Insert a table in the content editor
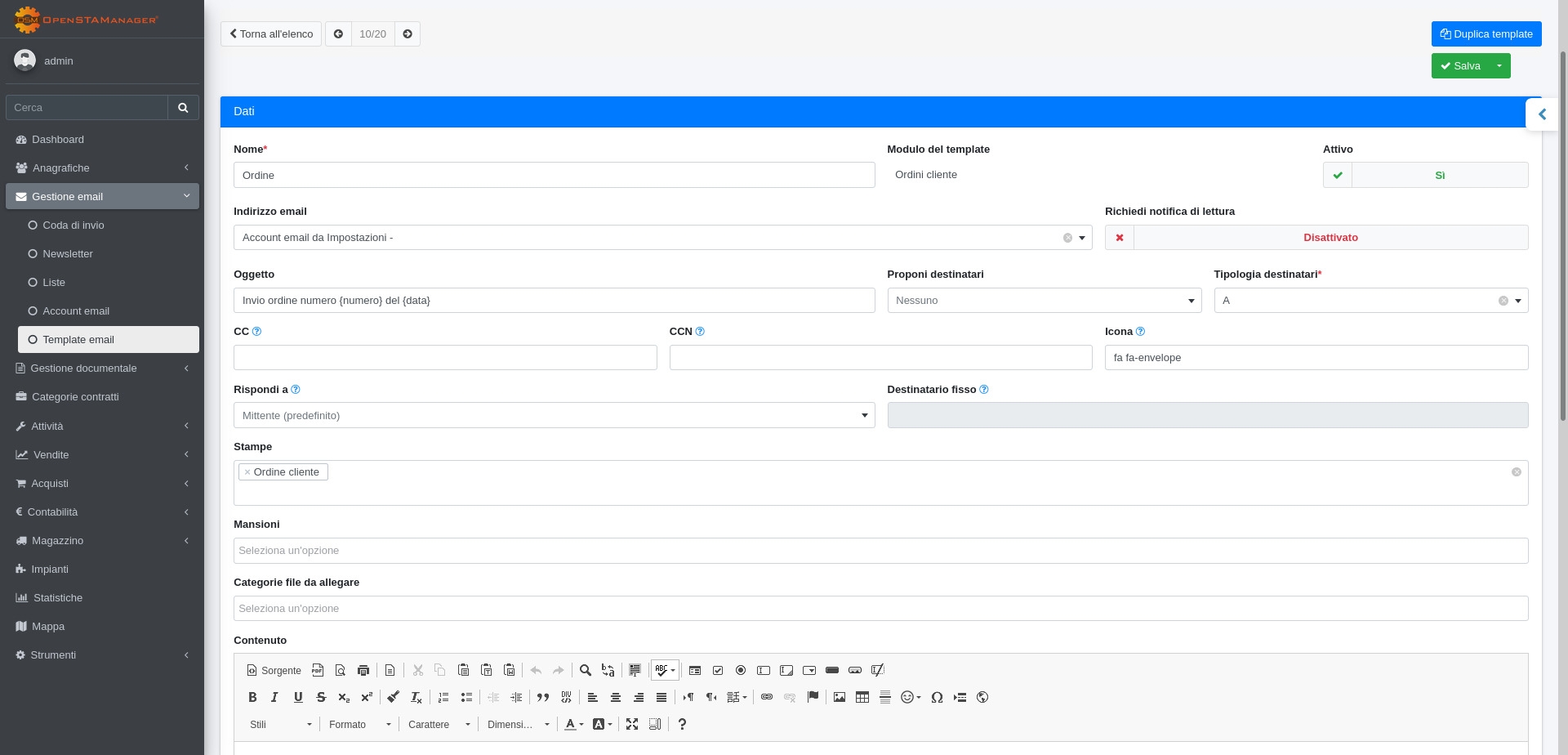This screenshot has height=755, width=1568. pyautogui.click(x=862, y=697)
